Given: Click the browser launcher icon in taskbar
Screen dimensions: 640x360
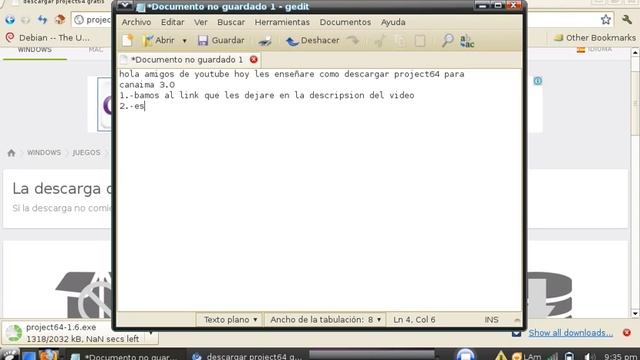Looking at the screenshot, I should 48,355.
